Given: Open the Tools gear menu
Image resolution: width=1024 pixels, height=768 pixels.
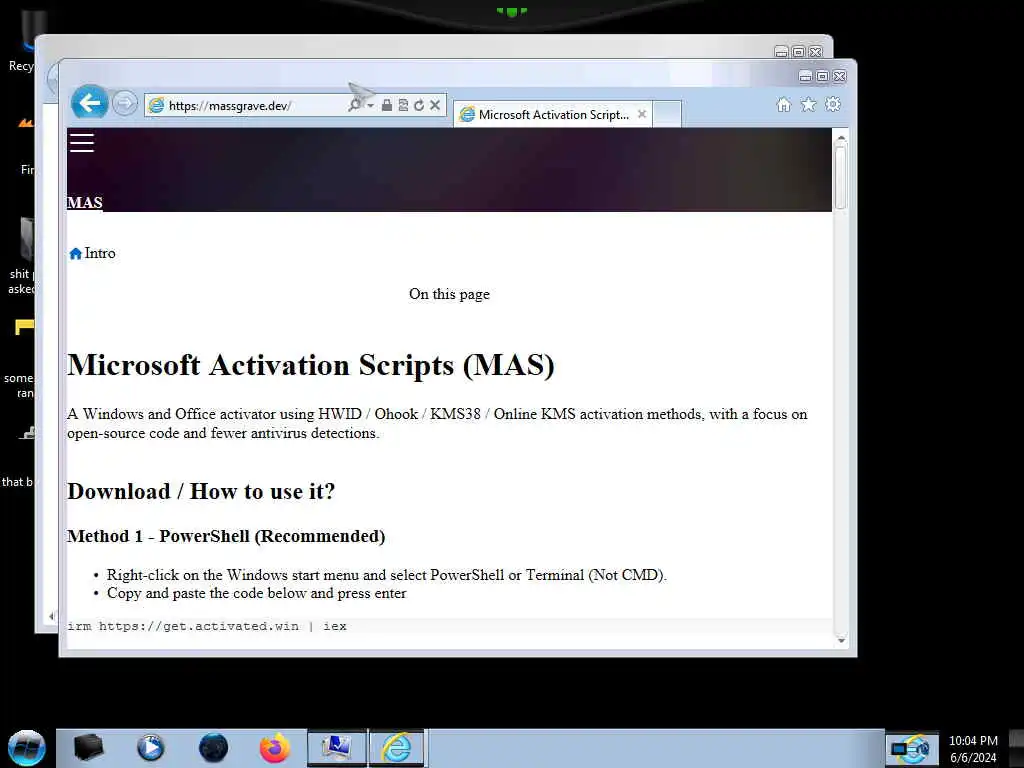Looking at the screenshot, I should (x=833, y=104).
